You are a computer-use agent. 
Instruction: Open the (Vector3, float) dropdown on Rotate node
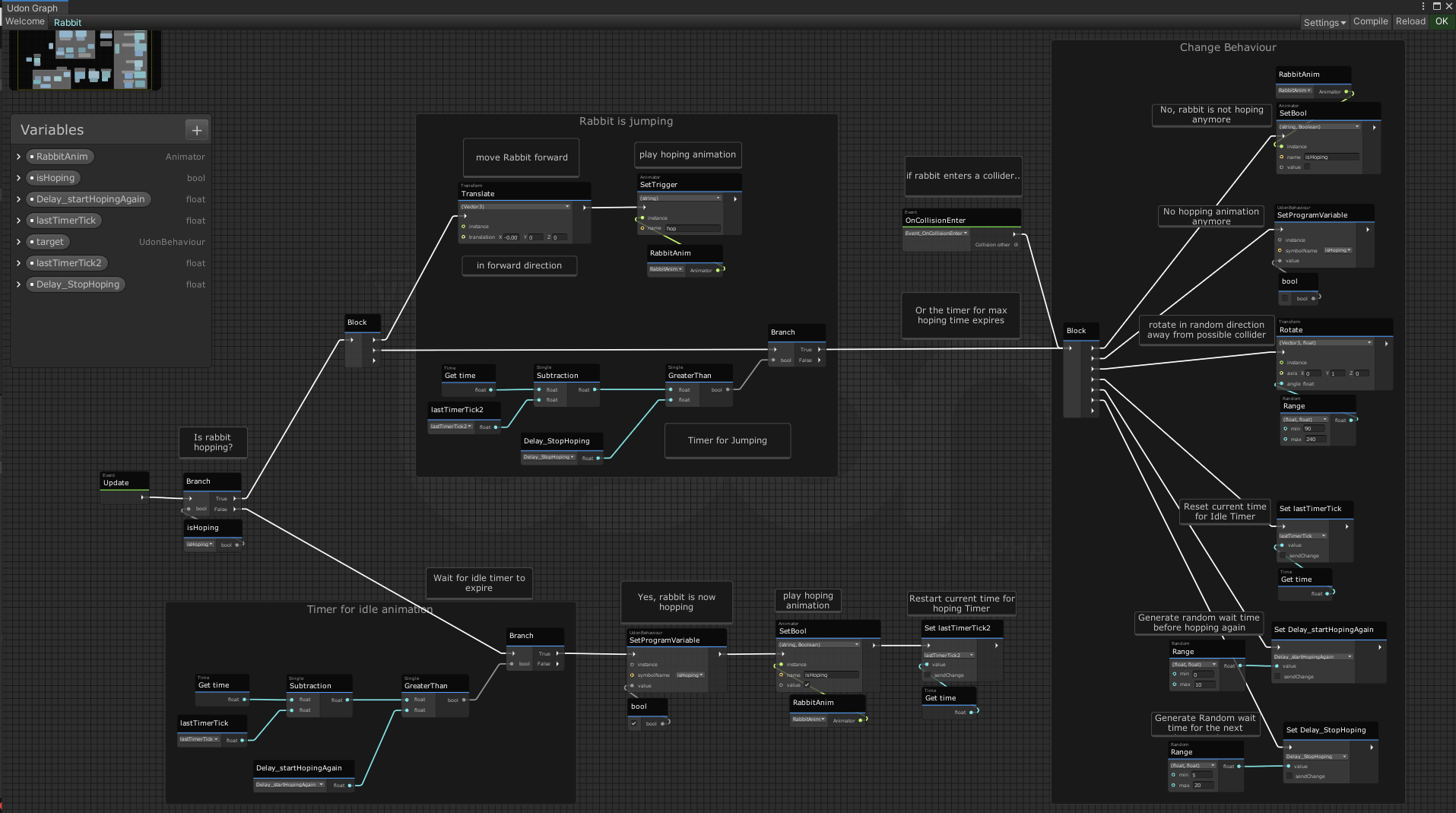tap(1325, 343)
